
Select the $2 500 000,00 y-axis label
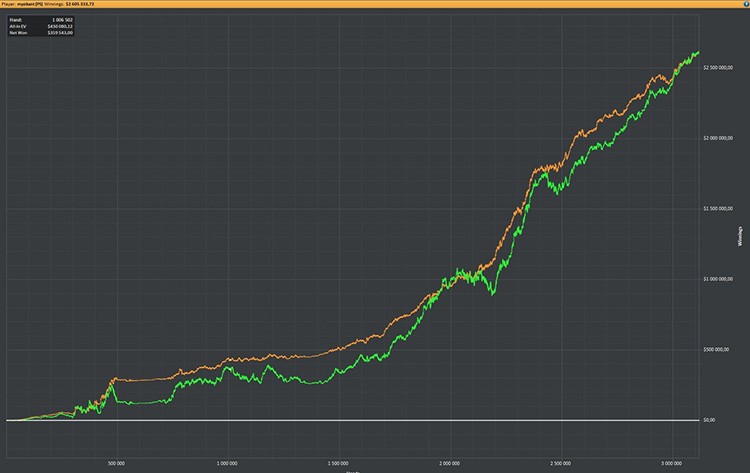718,67
